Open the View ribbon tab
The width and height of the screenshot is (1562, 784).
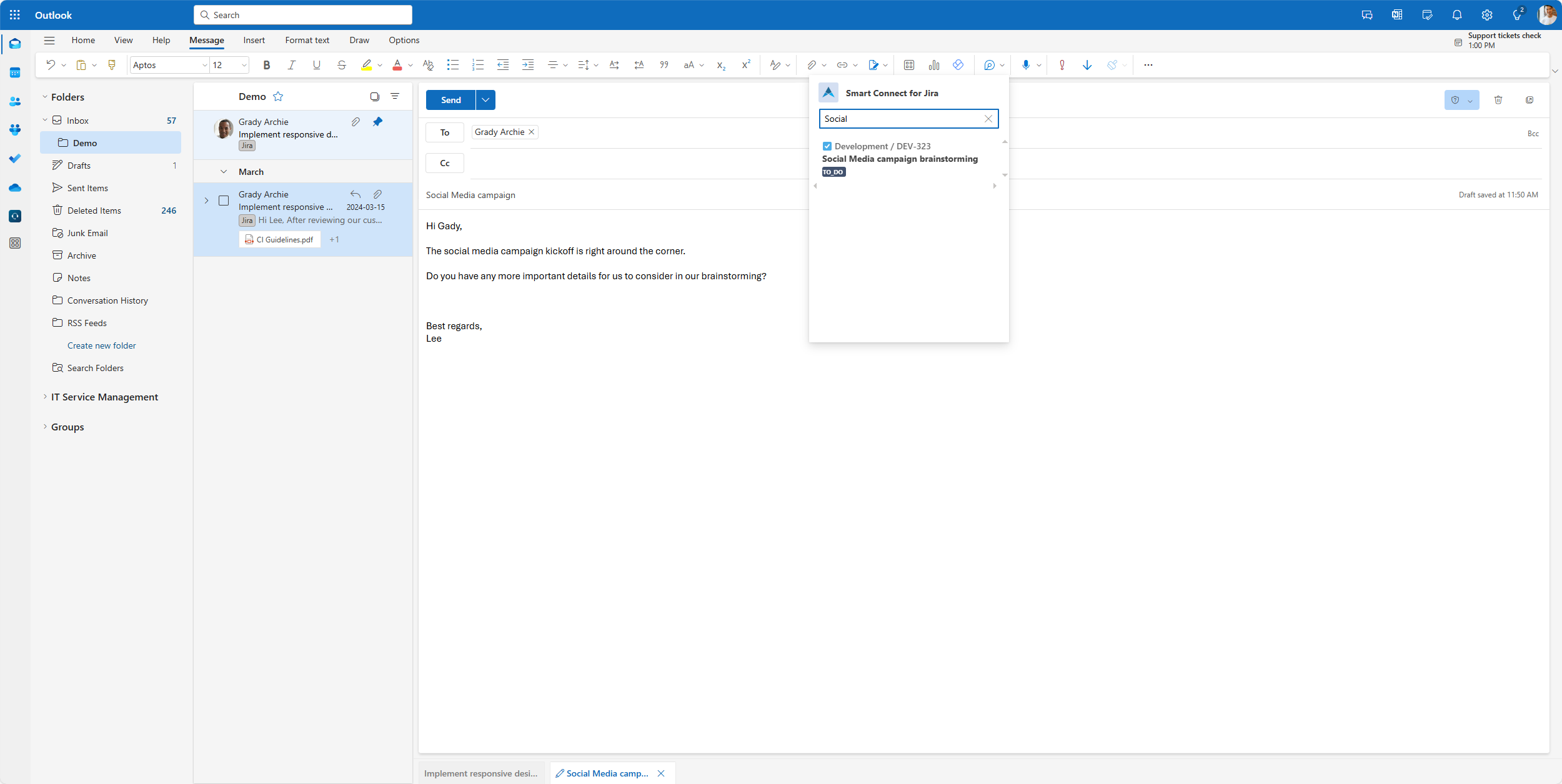coord(123,40)
